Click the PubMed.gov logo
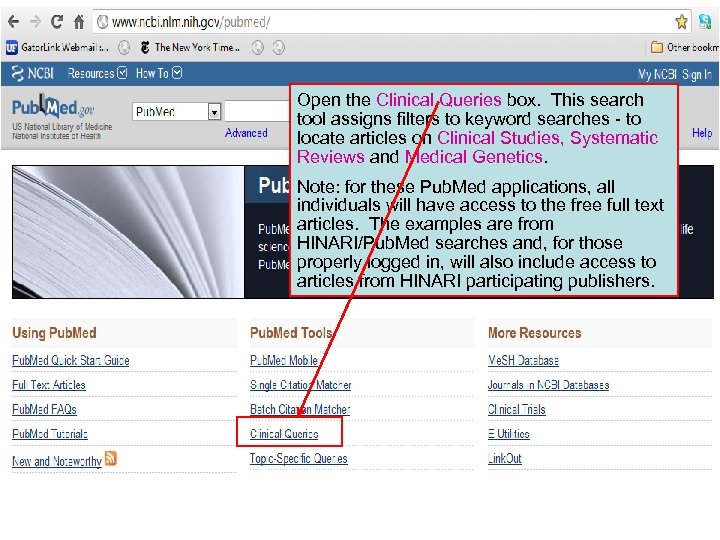 [x=53, y=107]
